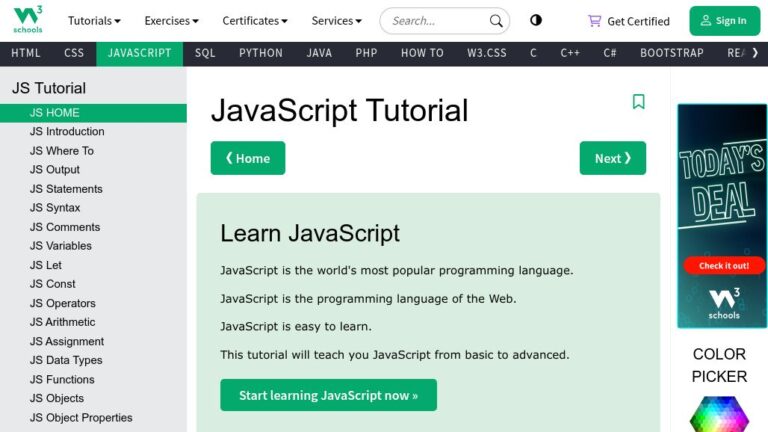The image size is (768, 432).
Task: Open JS Operators in sidebar
Action: [93, 303]
